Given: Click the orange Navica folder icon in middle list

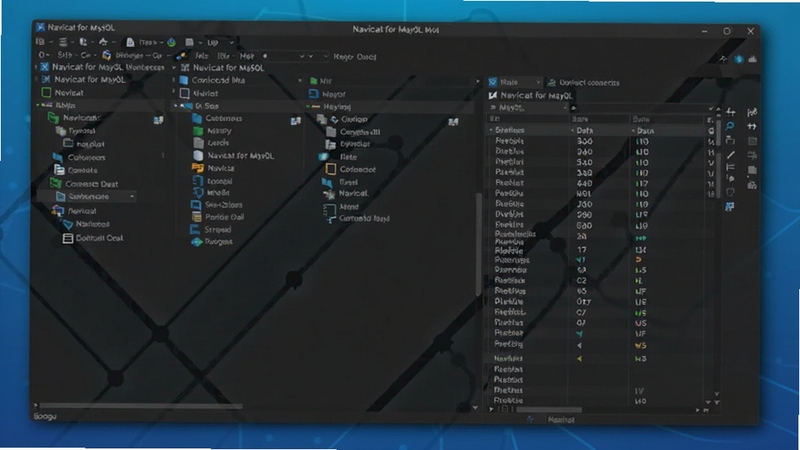Looking at the screenshot, I should click(x=198, y=168).
